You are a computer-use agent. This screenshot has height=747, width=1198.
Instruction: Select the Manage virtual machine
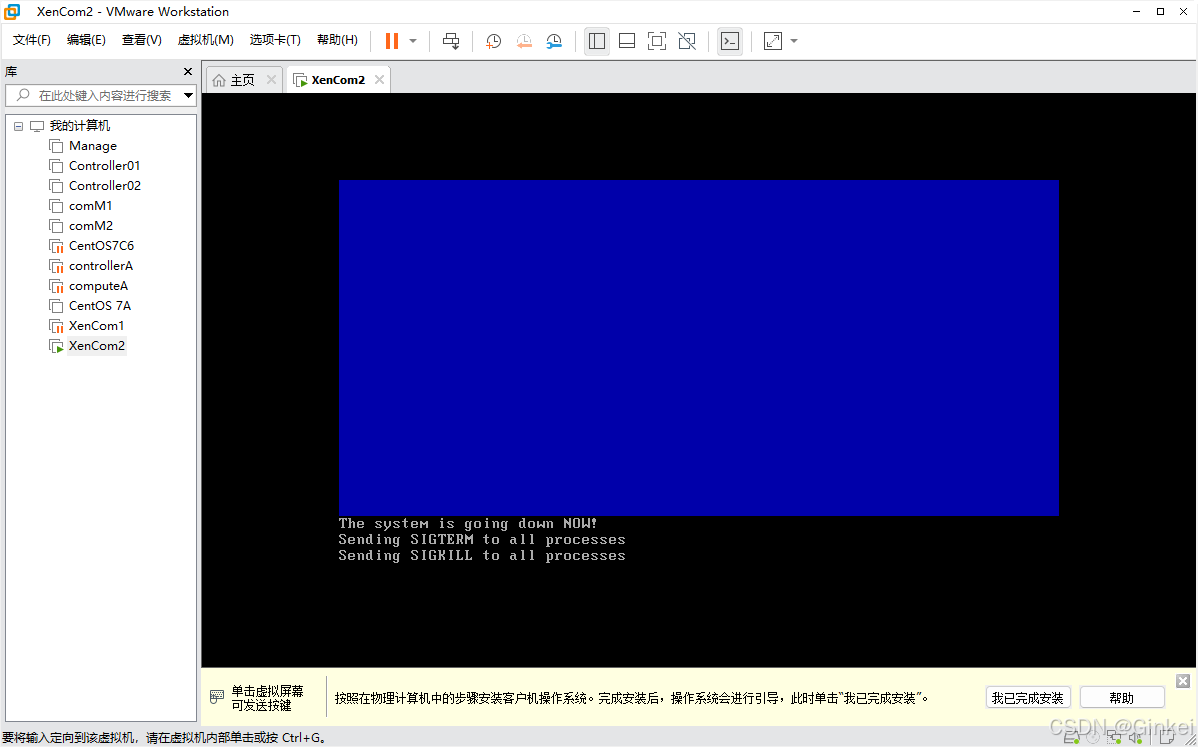pos(92,146)
